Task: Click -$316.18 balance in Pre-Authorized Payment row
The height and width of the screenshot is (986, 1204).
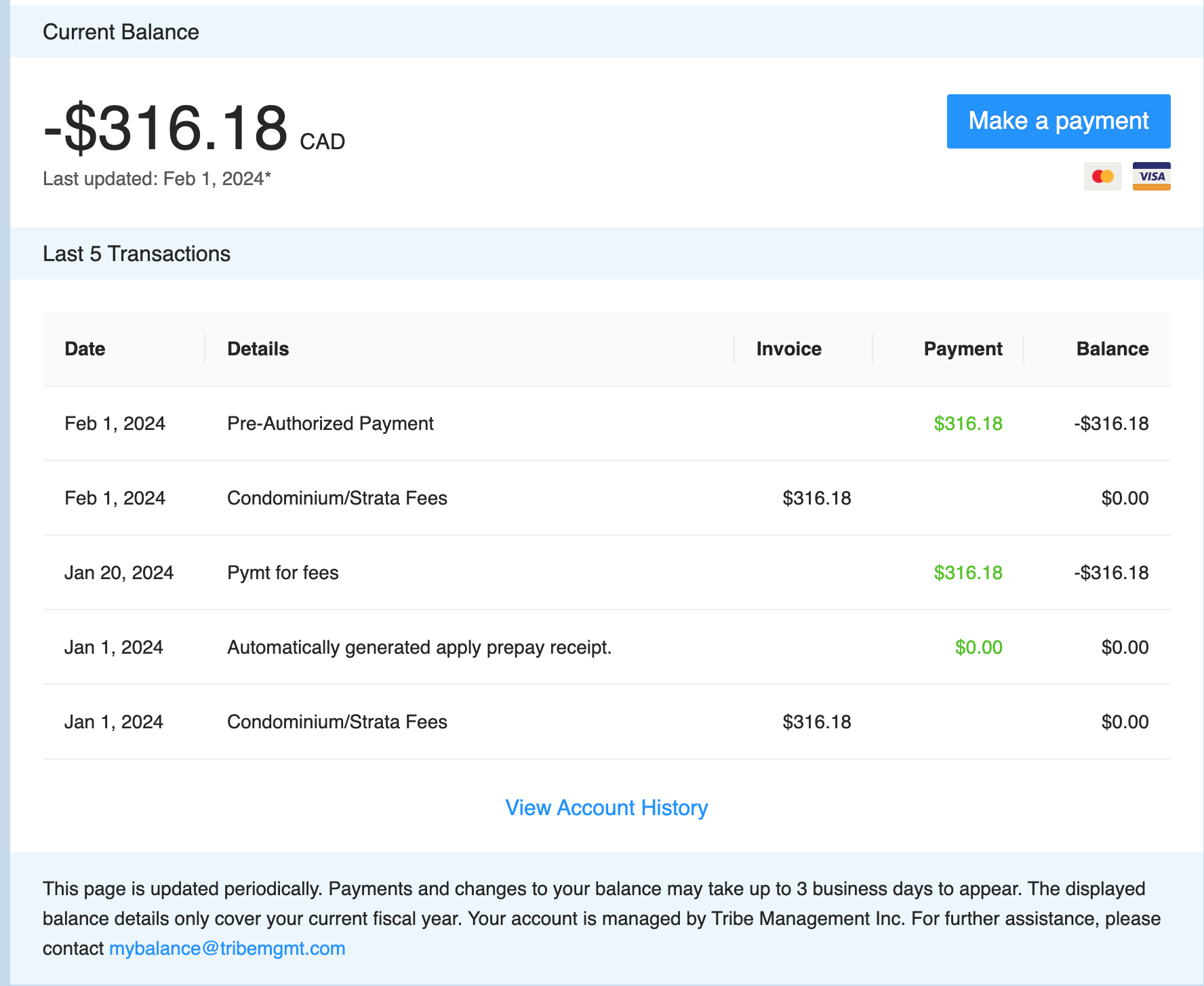Action: tap(1112, 423)
